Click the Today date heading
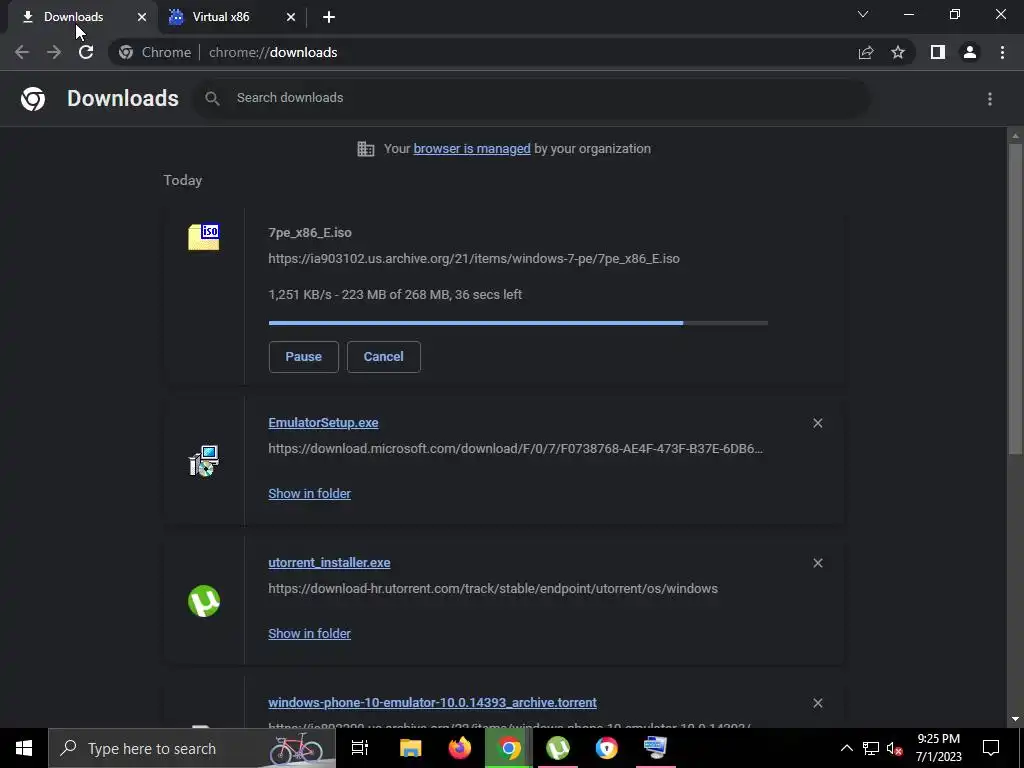Image resolution: width=1024 pixels, height=768 pixels. 183,180
